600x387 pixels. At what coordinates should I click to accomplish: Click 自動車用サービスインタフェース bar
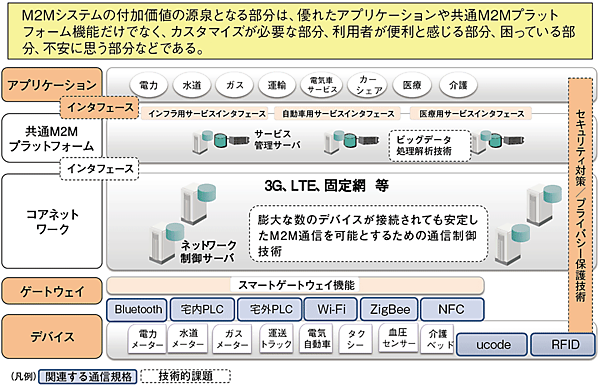(338, 114)
